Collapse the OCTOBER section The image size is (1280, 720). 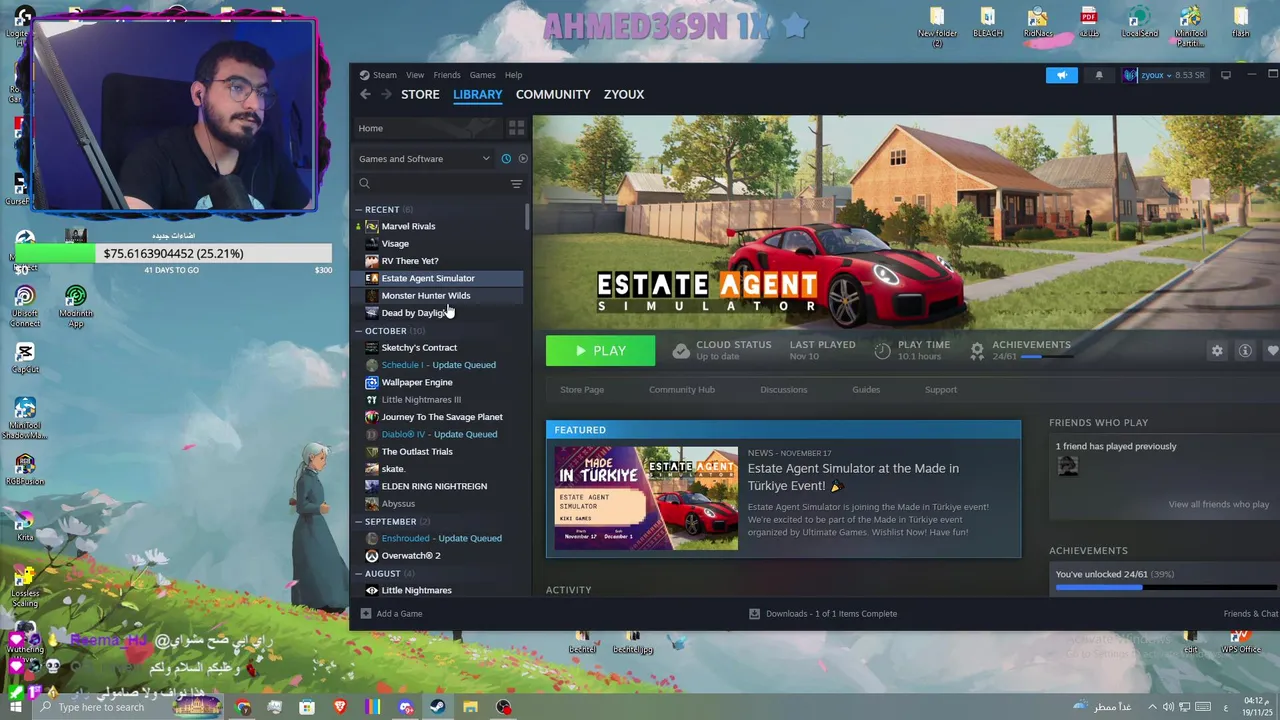coord(359,331)
